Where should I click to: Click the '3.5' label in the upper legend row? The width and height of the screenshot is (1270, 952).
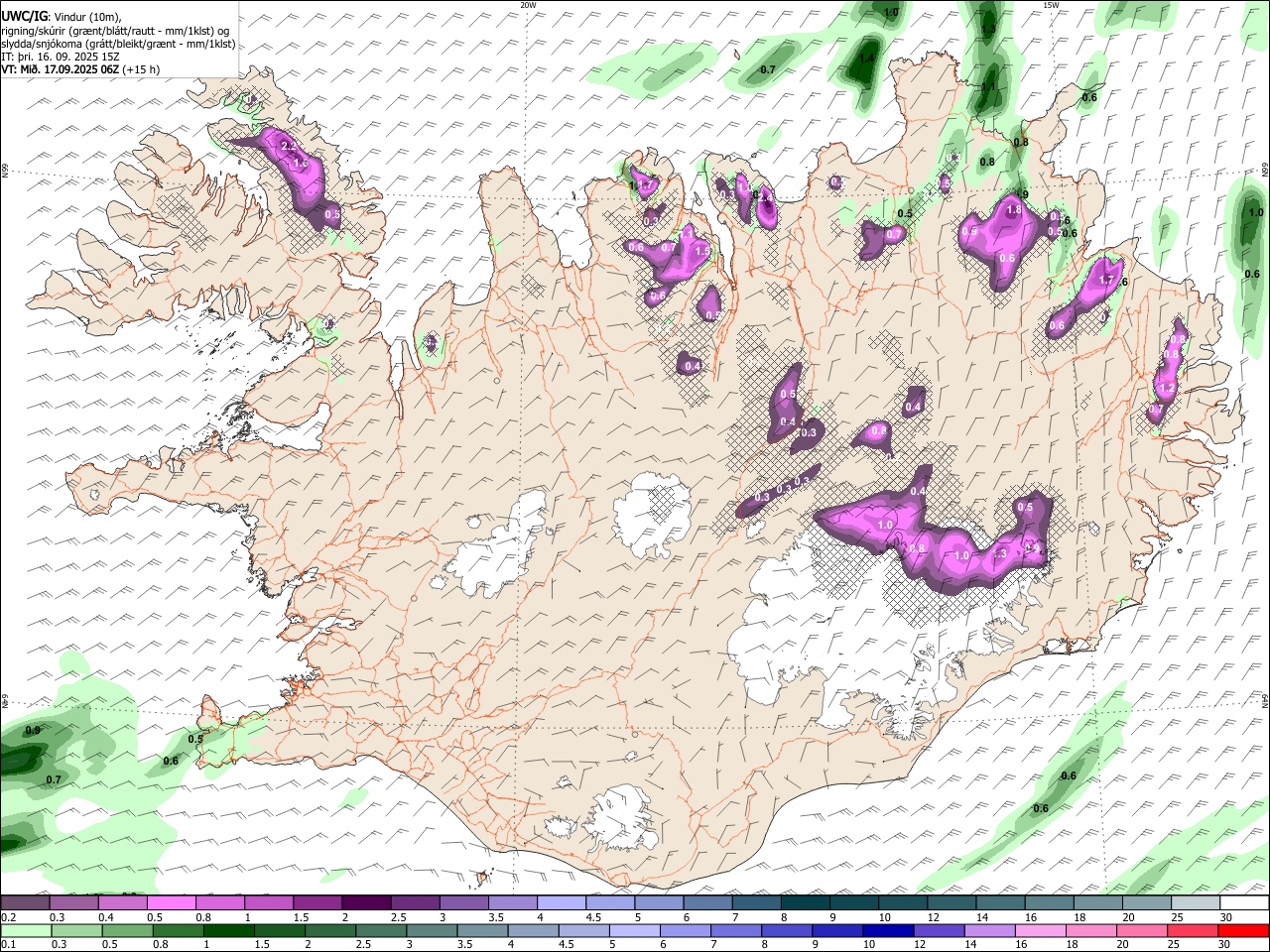click(x=496, y=917)
